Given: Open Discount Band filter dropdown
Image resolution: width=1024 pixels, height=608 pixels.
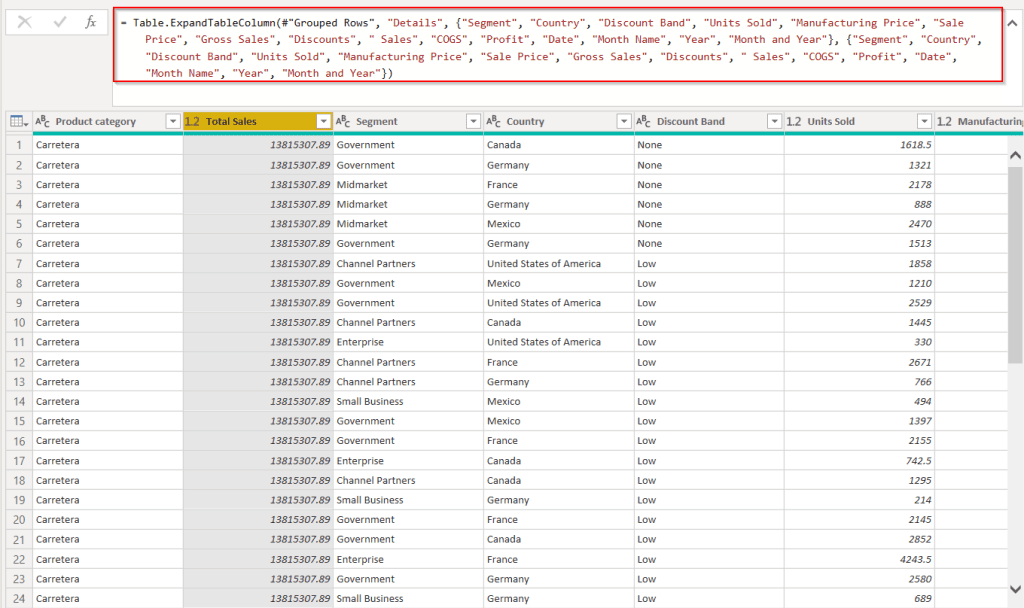Looking at the screenshot, I should coord(774,121).
